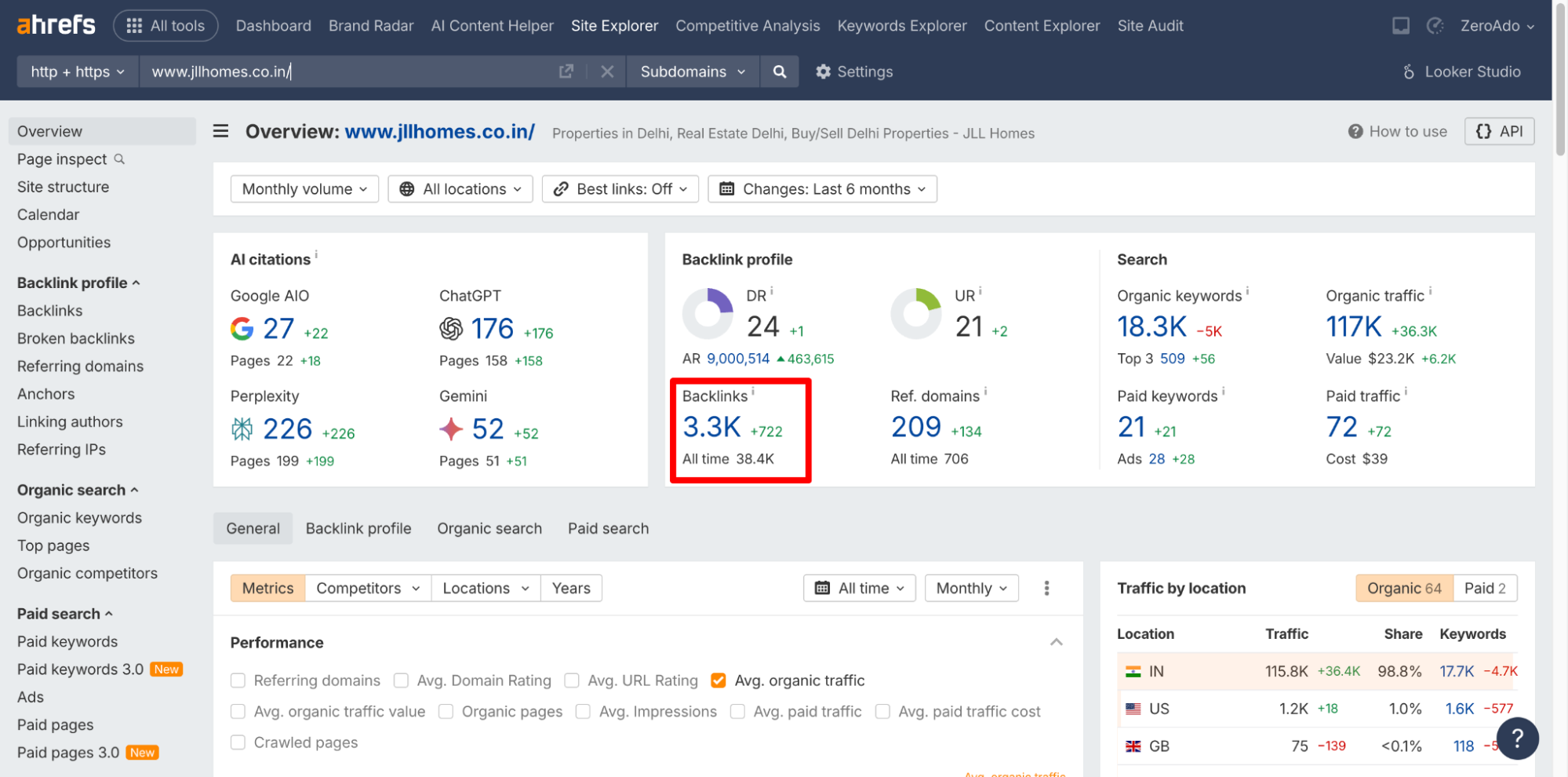Click the All tools button
Viewport: 1568px width, 777px height.
pyautogui.click(x=166, y=26)
